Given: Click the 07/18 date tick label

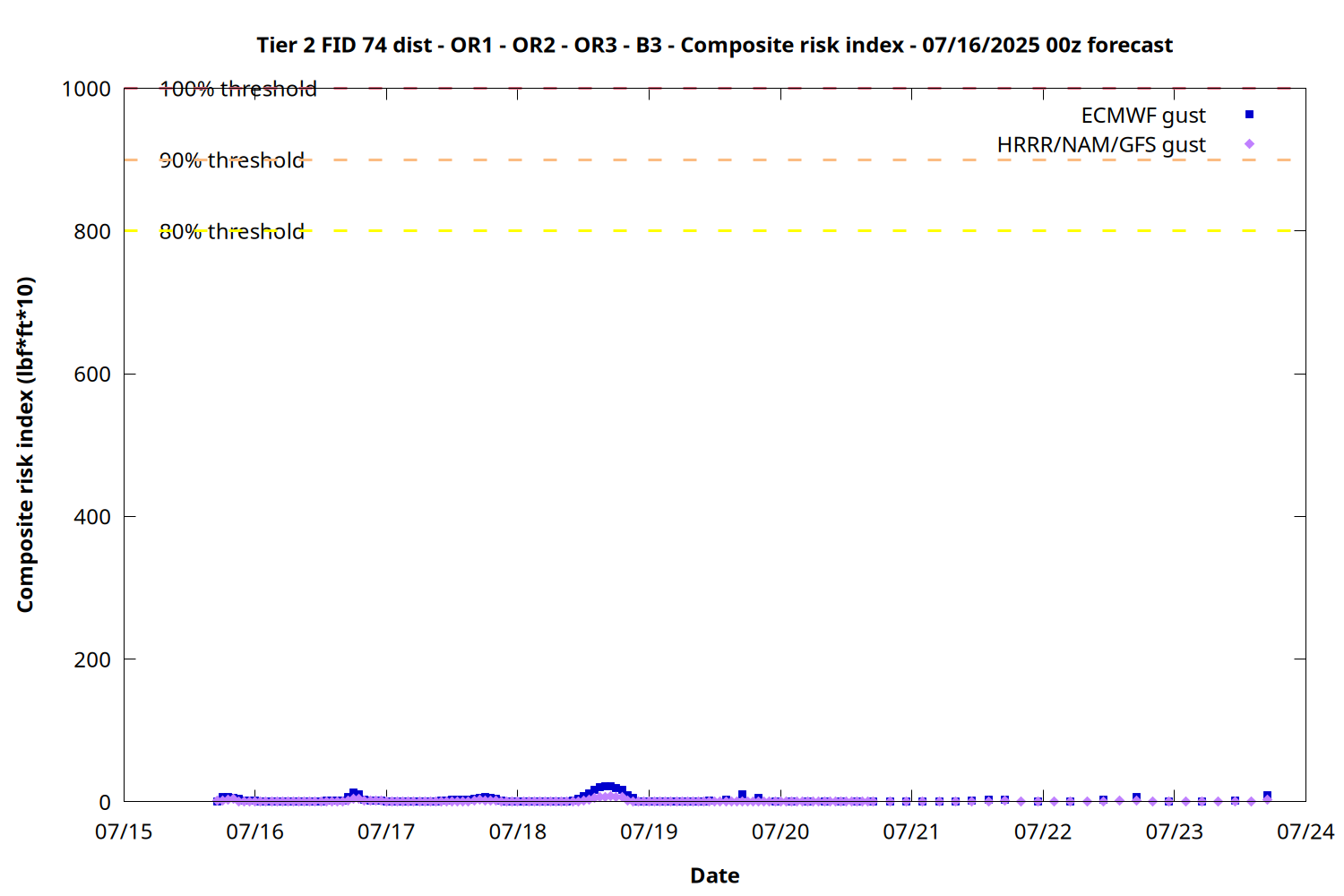Looking at the screenshot, I should tap(518, 831).
